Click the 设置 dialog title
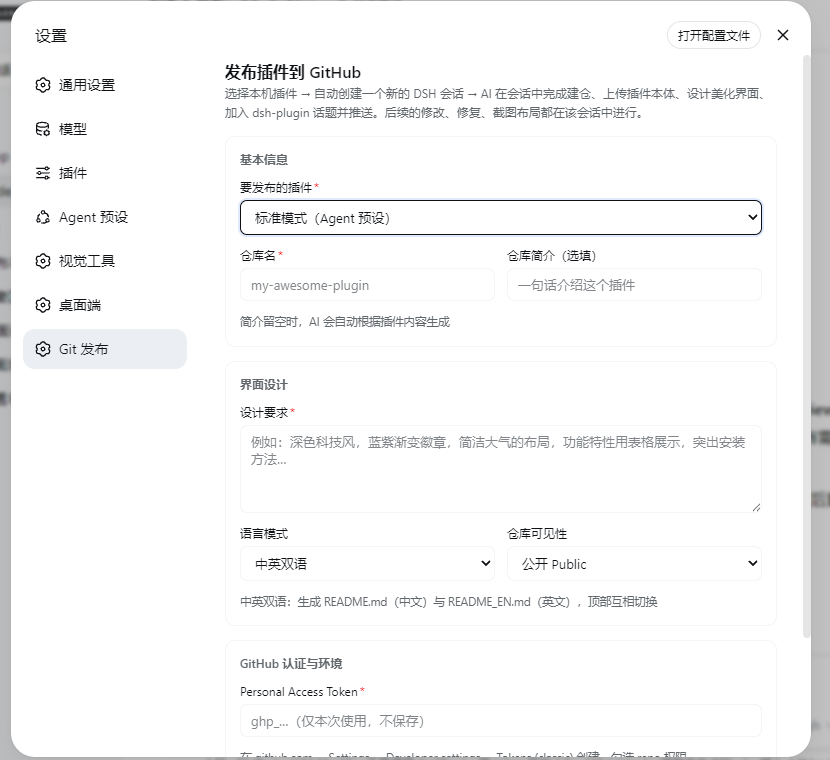830x760 pixels. click(51, 36)
